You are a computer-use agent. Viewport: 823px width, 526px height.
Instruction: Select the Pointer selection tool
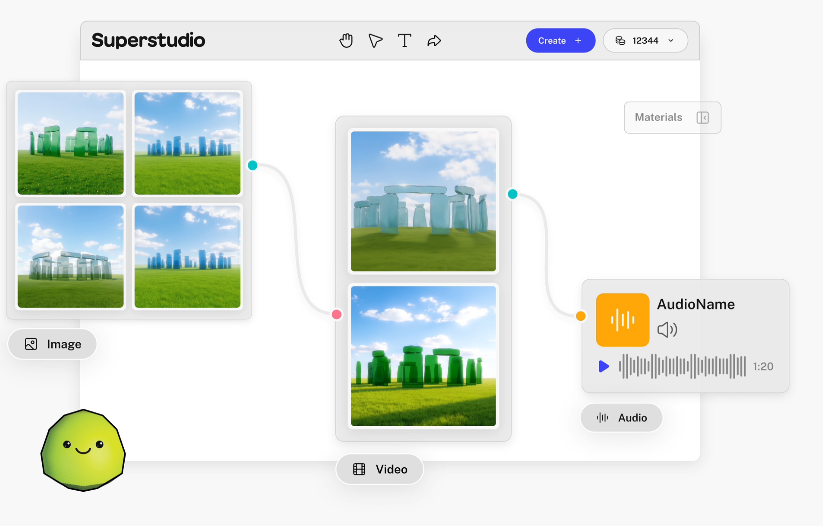(x=375, y=40)
